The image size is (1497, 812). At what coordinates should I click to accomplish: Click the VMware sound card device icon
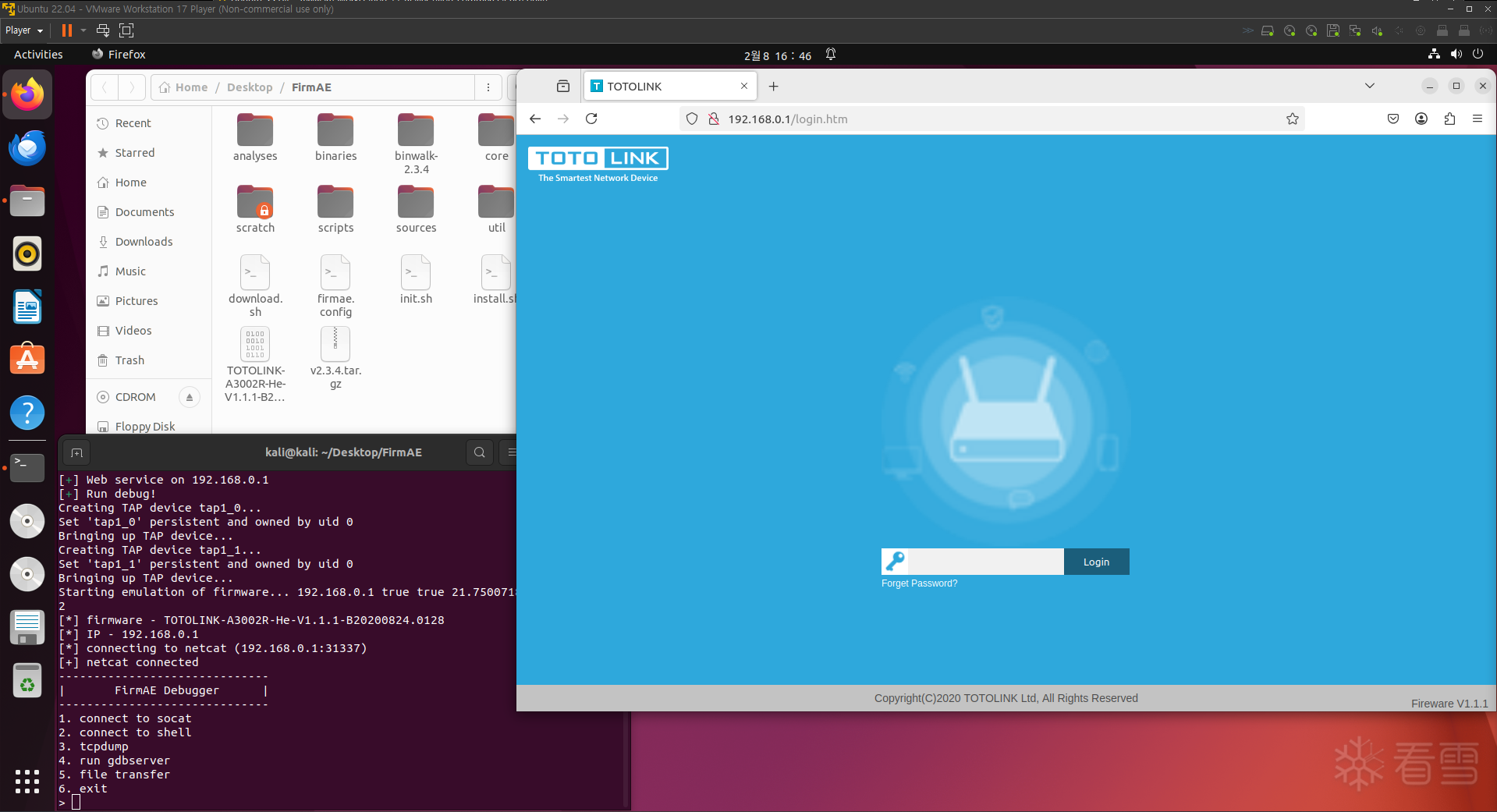[x=1377, y=31]
